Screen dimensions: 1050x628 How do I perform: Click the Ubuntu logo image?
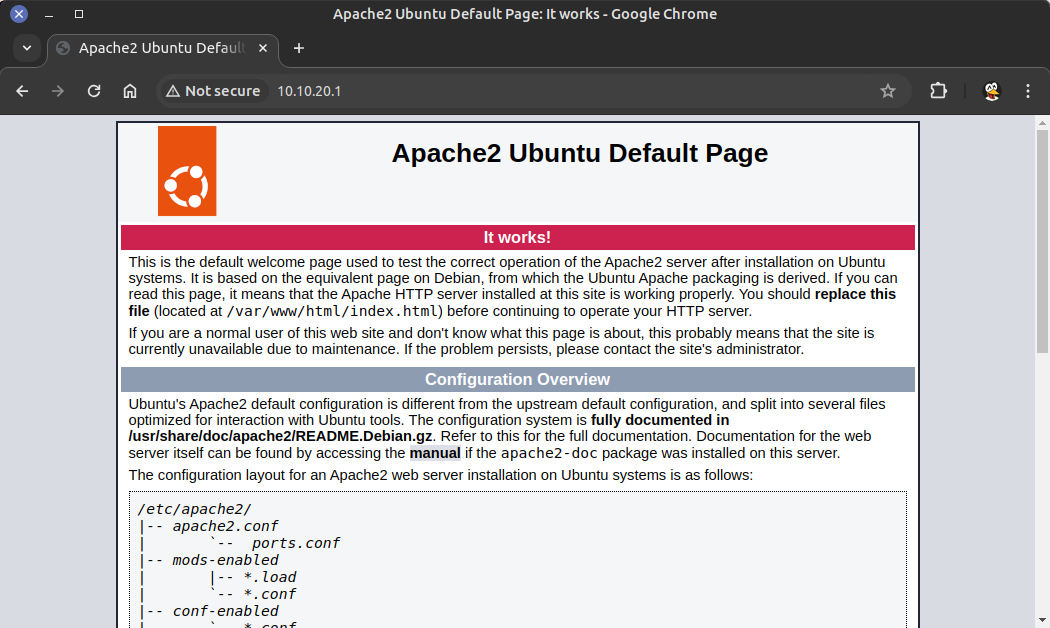click(x=187, y=171)
